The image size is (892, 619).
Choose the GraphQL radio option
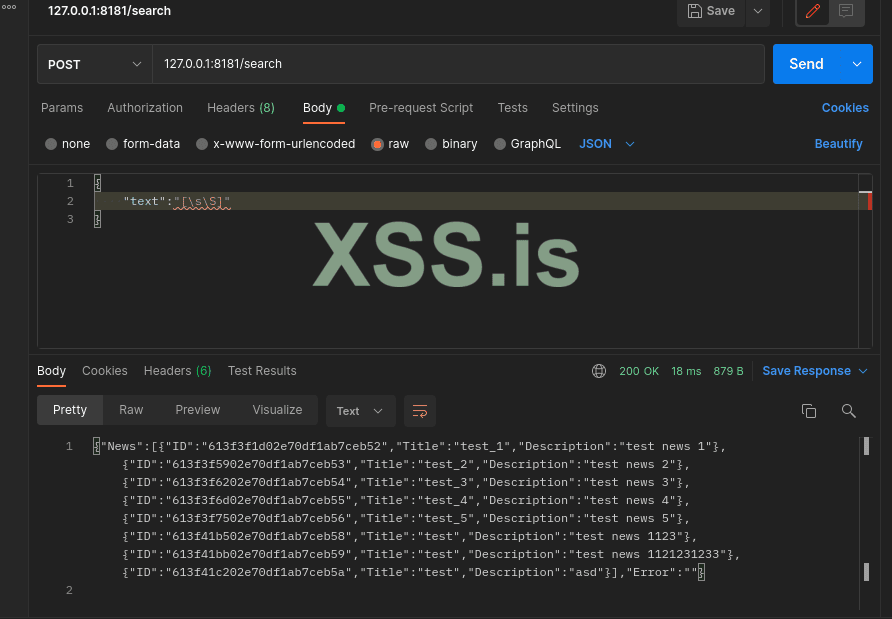500,144
